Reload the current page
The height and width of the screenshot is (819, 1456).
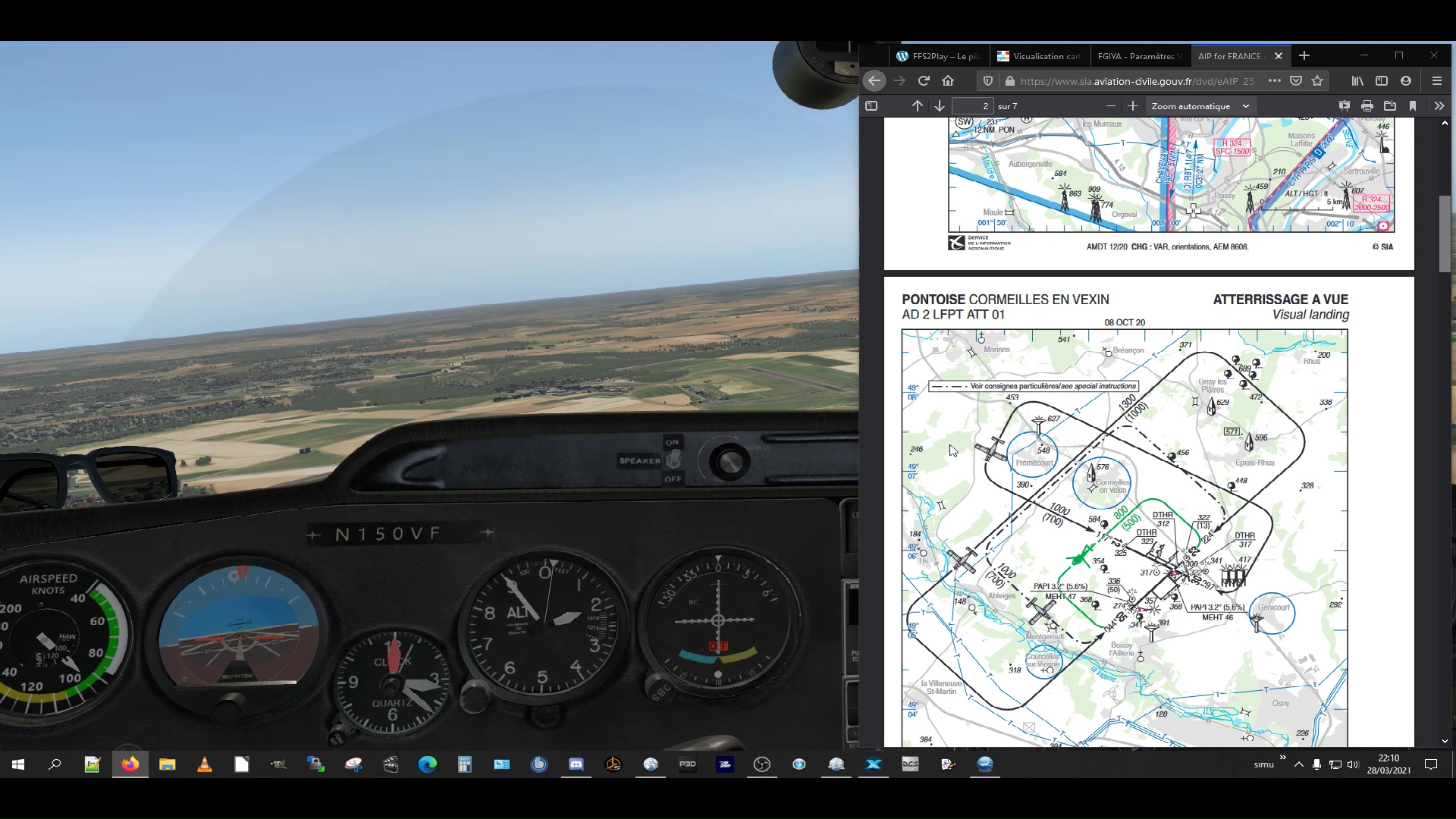[924, 81]
